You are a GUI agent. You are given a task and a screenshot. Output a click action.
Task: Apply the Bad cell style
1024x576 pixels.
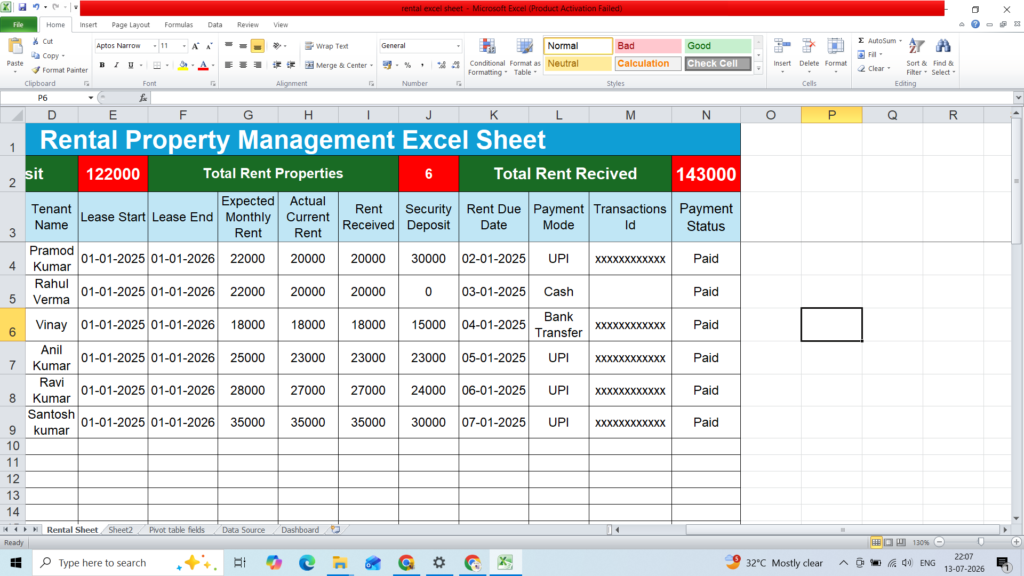[648, 46]
